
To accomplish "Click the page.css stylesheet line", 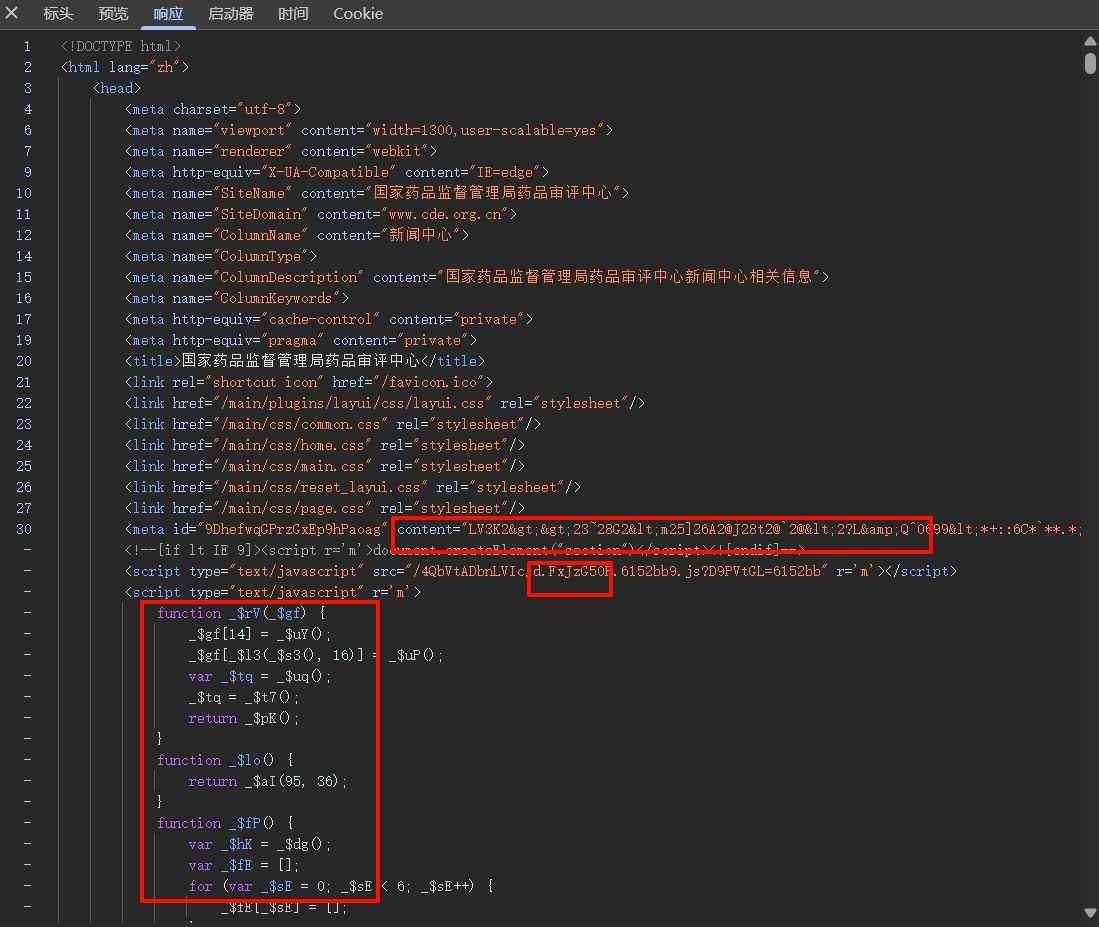I will (325, 509).
